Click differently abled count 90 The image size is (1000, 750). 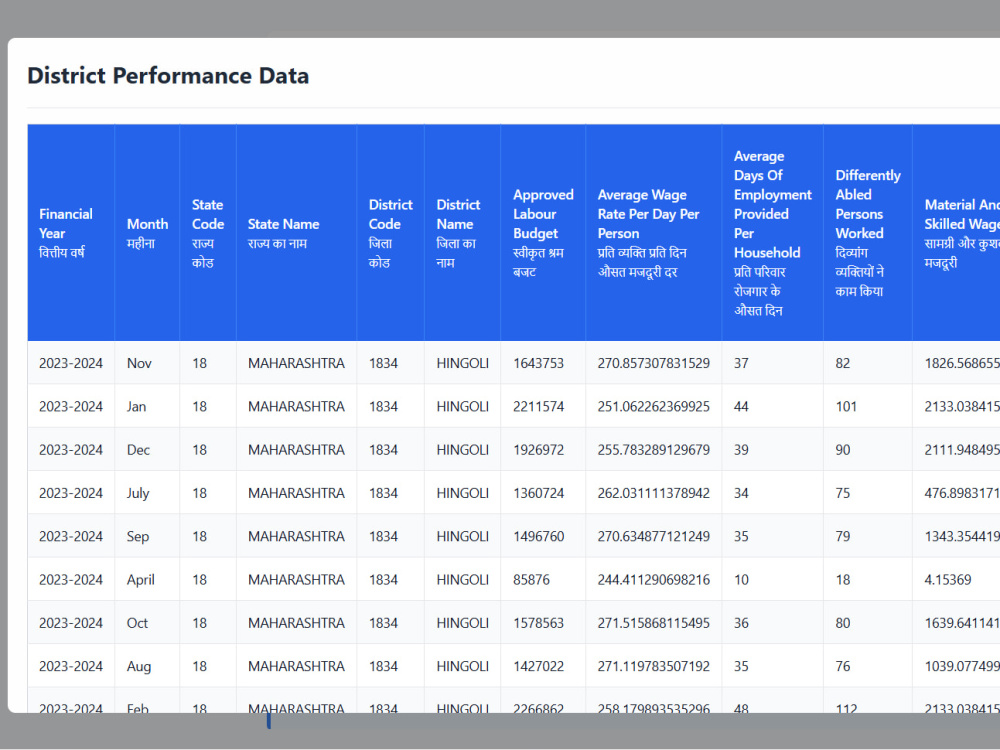pos(843,450)
